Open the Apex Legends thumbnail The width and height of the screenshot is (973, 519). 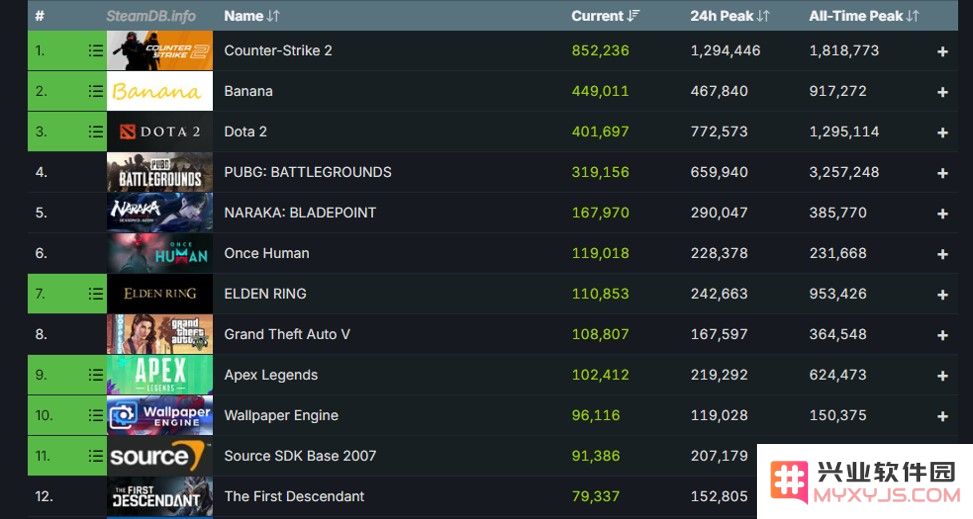click(x=159, y=375)
